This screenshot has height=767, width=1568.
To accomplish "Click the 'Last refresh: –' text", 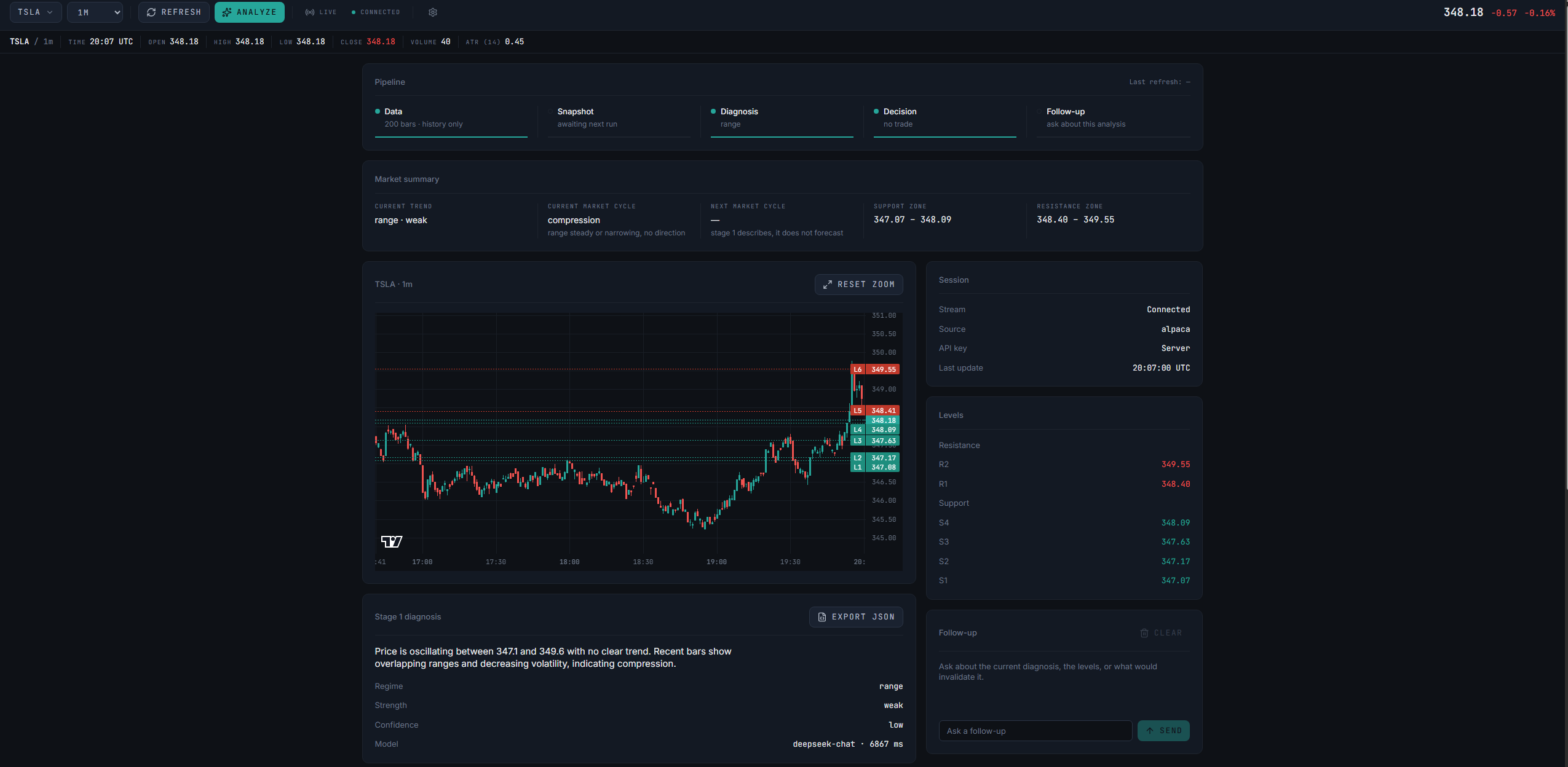I will 1159,82.
